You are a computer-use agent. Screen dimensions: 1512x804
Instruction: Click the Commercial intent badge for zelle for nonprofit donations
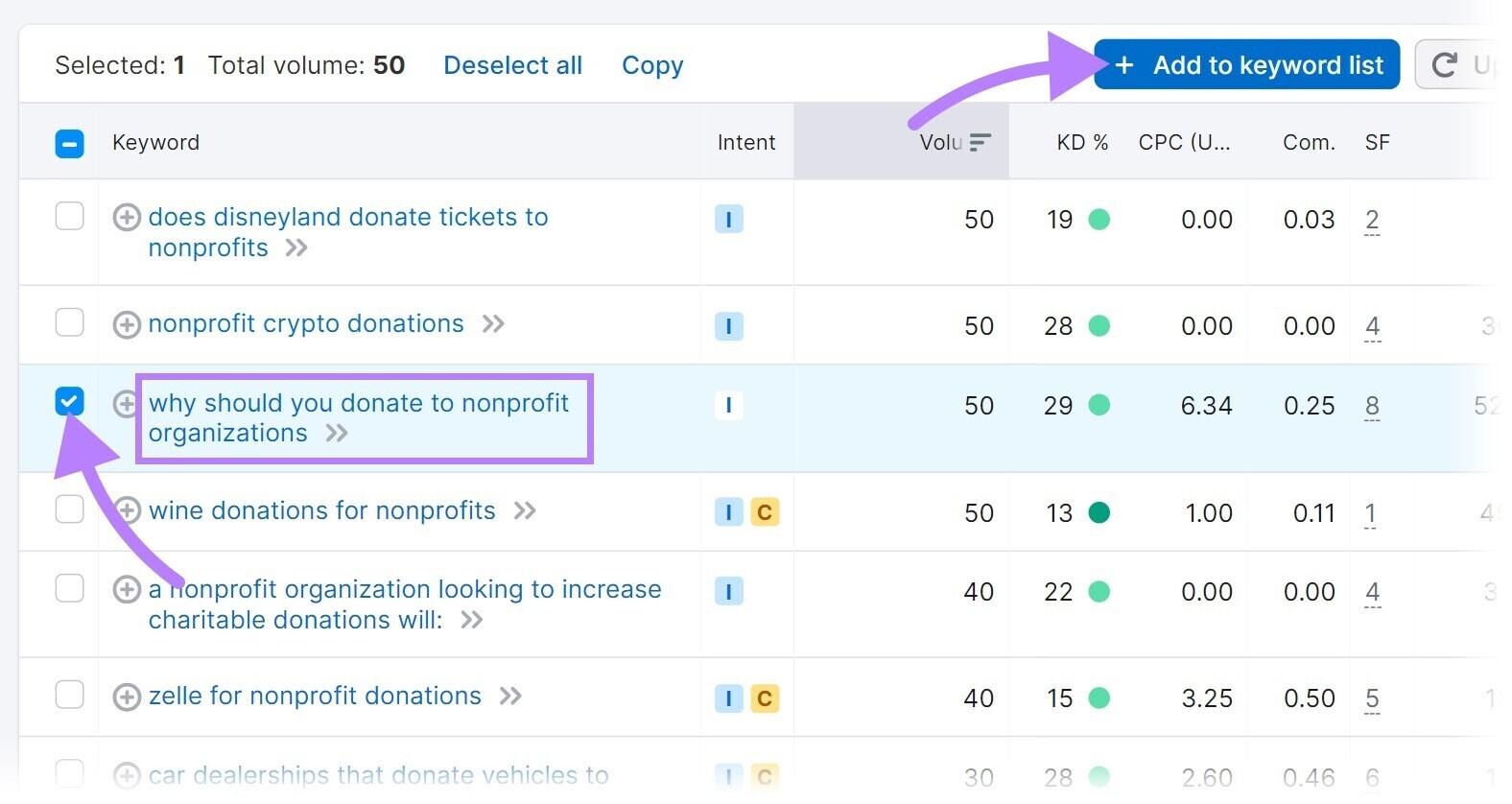[x=765, y=698]
